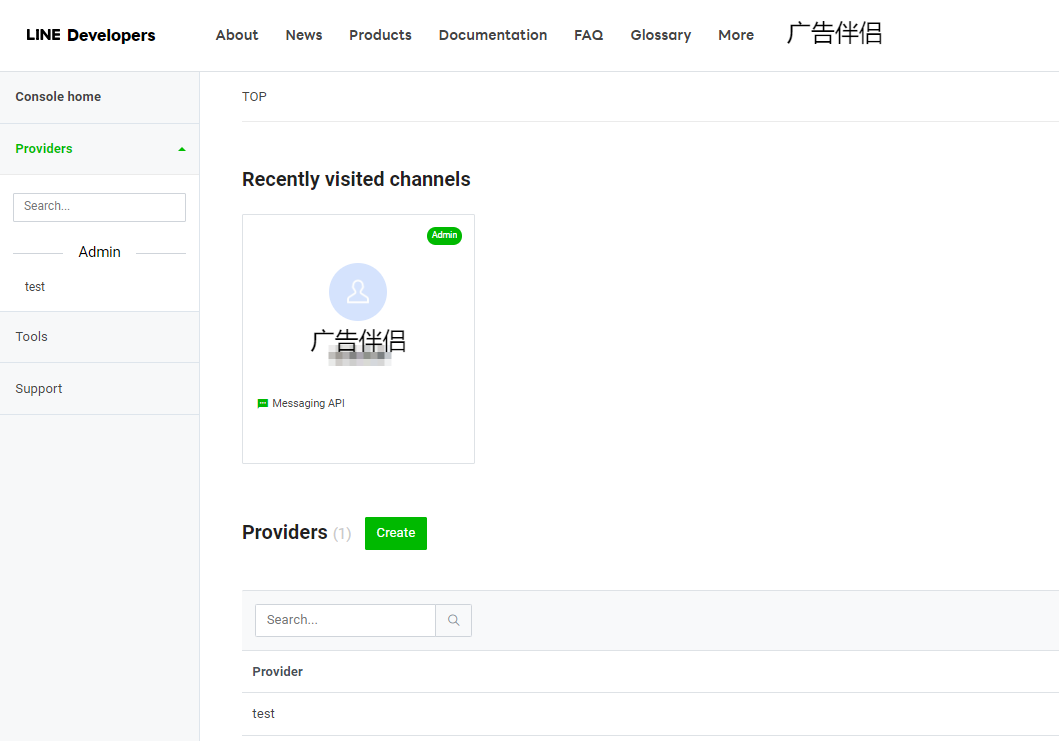Click the TOP breadcrumb

[x=254, y=97]
